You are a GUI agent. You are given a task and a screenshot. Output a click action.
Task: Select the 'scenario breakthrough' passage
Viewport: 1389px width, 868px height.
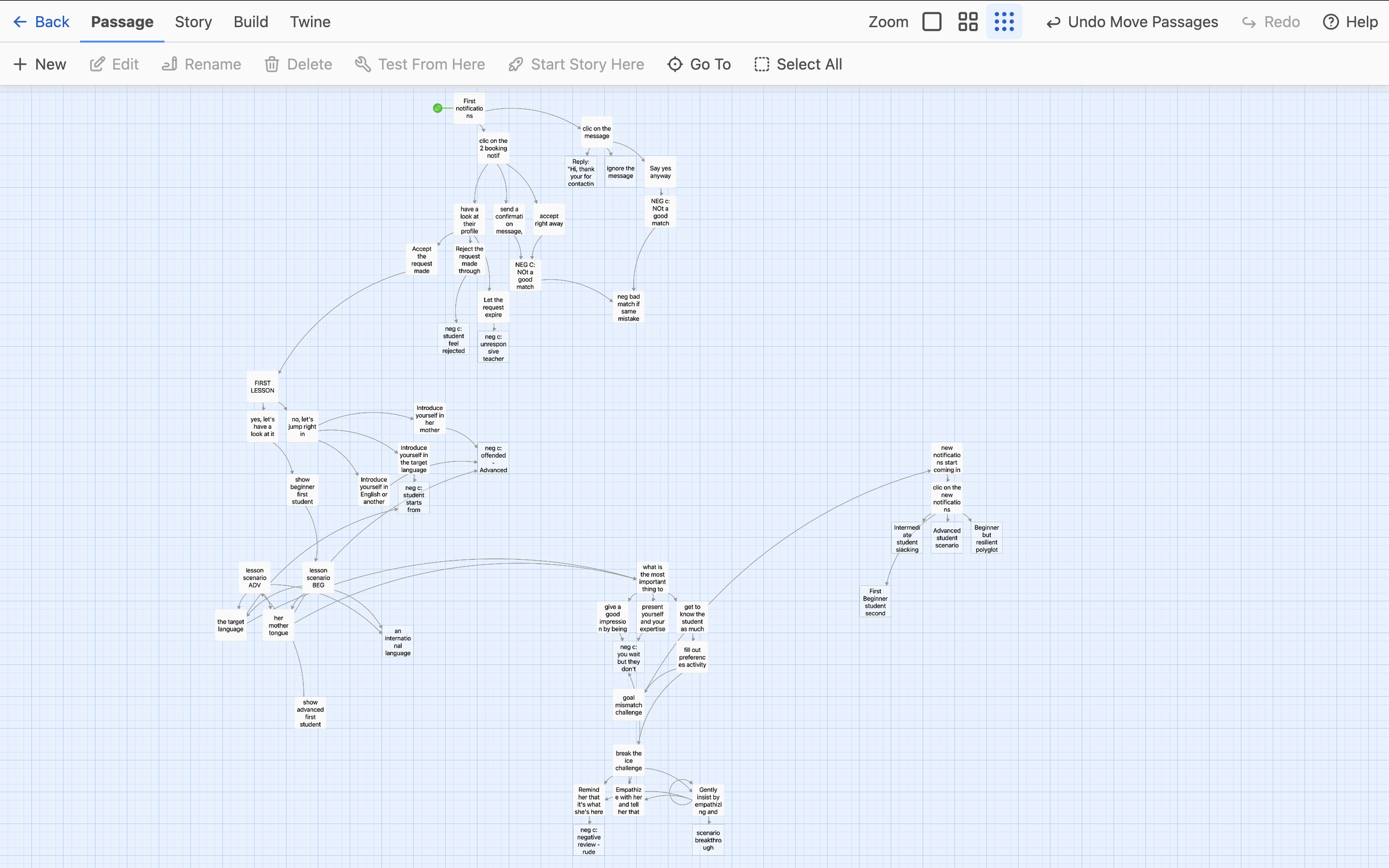tap(708, 840)
